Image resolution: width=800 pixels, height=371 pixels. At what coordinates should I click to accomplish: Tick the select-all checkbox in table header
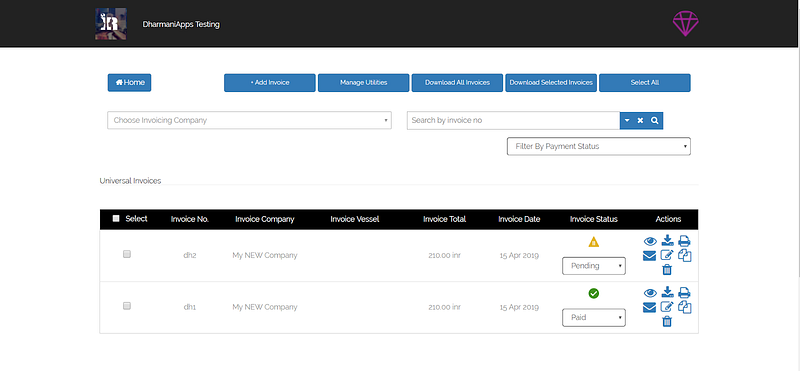116,218
